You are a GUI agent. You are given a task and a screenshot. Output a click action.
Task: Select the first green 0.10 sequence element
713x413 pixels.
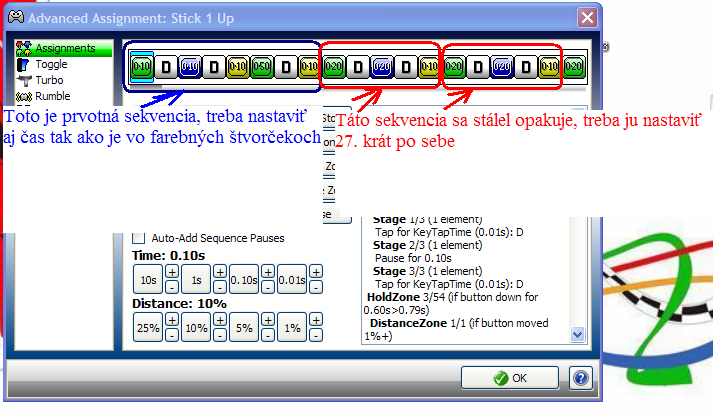142,67
